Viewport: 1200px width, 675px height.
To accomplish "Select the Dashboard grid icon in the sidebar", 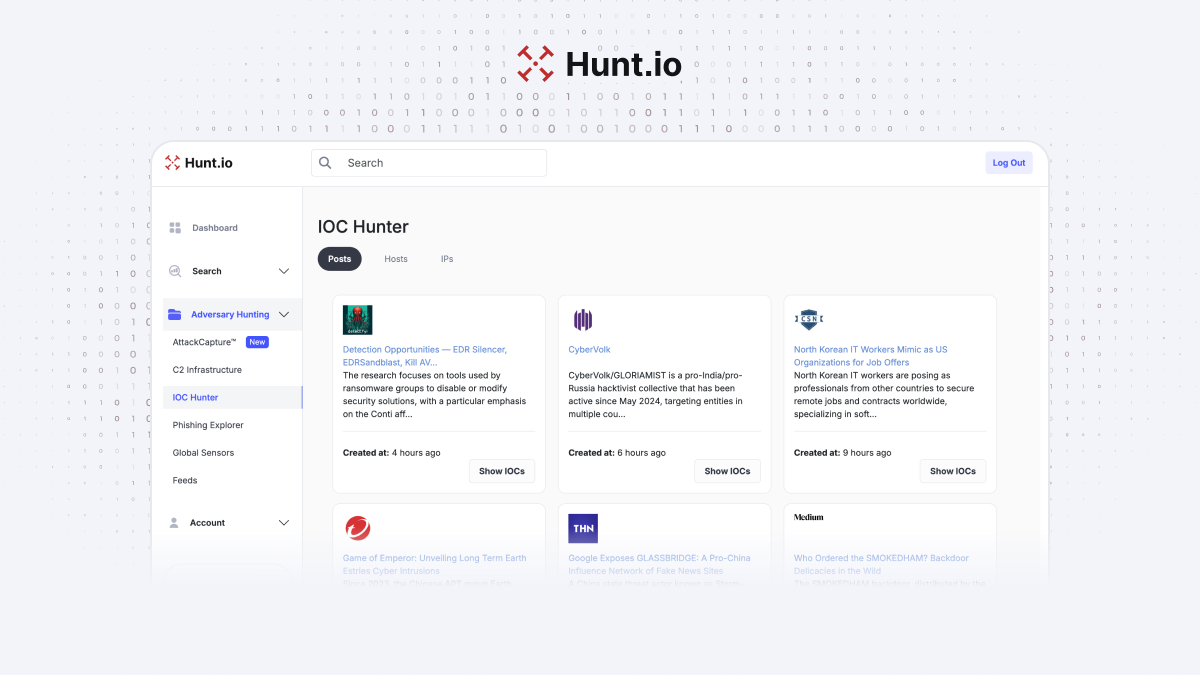I will click(175, 227).
